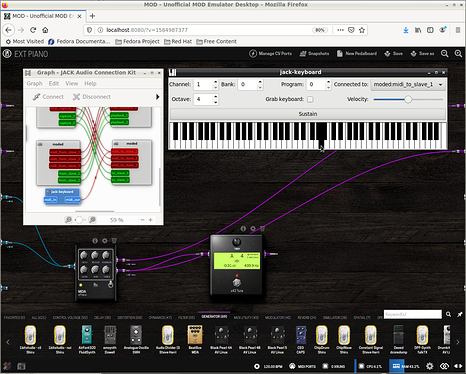Open Red Hat bookmark folder

point(178,41)
